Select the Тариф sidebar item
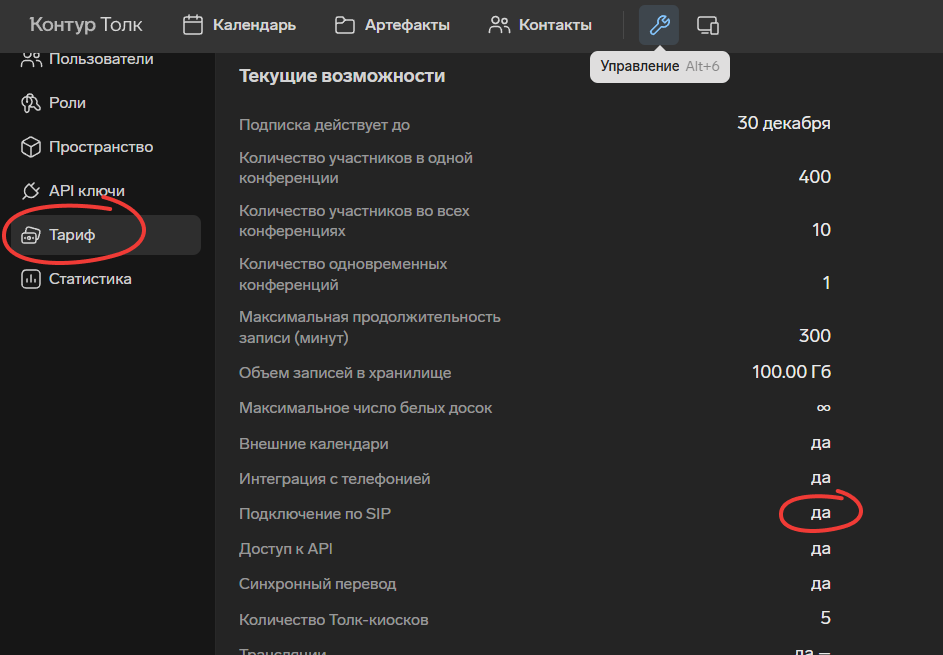943x655 pixels. 106,235
